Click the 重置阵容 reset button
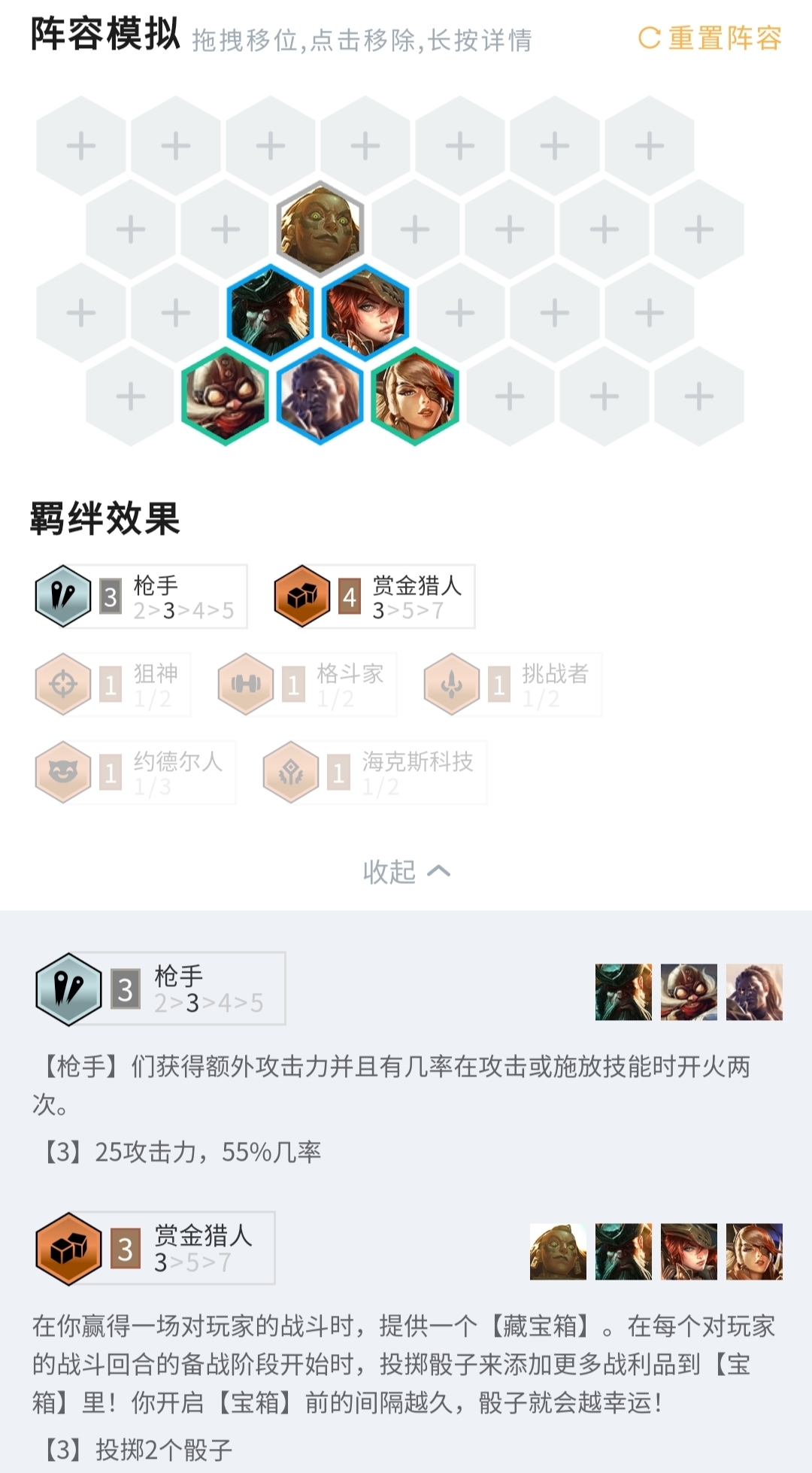Image resolution: width=812 pixels, height=1473 pixels. [x=710, y=38]
